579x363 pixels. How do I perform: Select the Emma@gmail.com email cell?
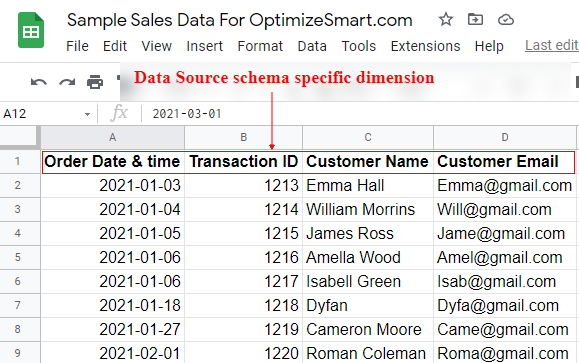coord(505,185)
